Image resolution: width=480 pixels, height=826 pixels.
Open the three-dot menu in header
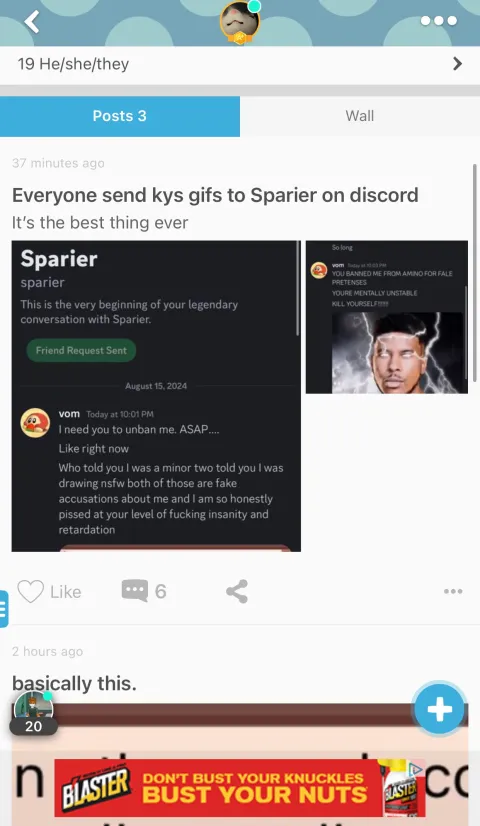(x=438, y=21)
